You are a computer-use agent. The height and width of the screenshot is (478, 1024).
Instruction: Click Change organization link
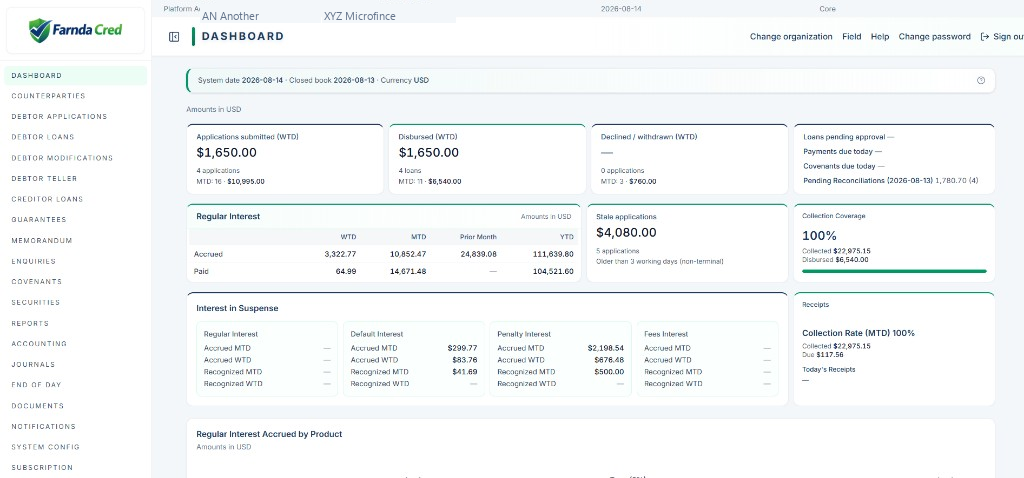[x=791, y=37]
